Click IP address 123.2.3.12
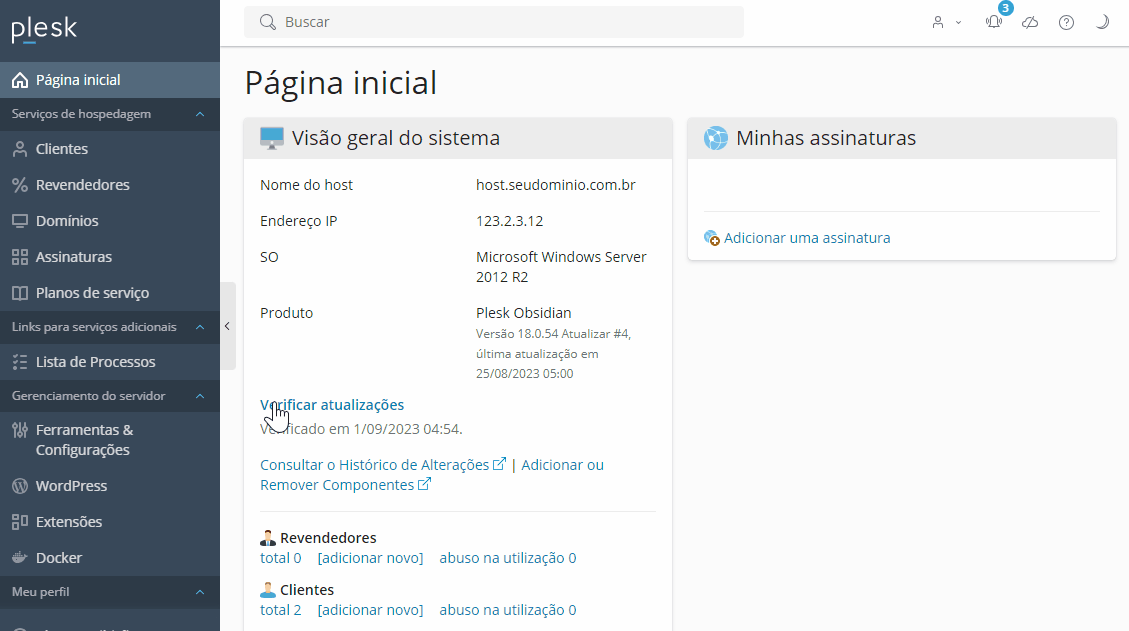The width and height of the screenshot is (1129, 631). click(x=510, y=221)
